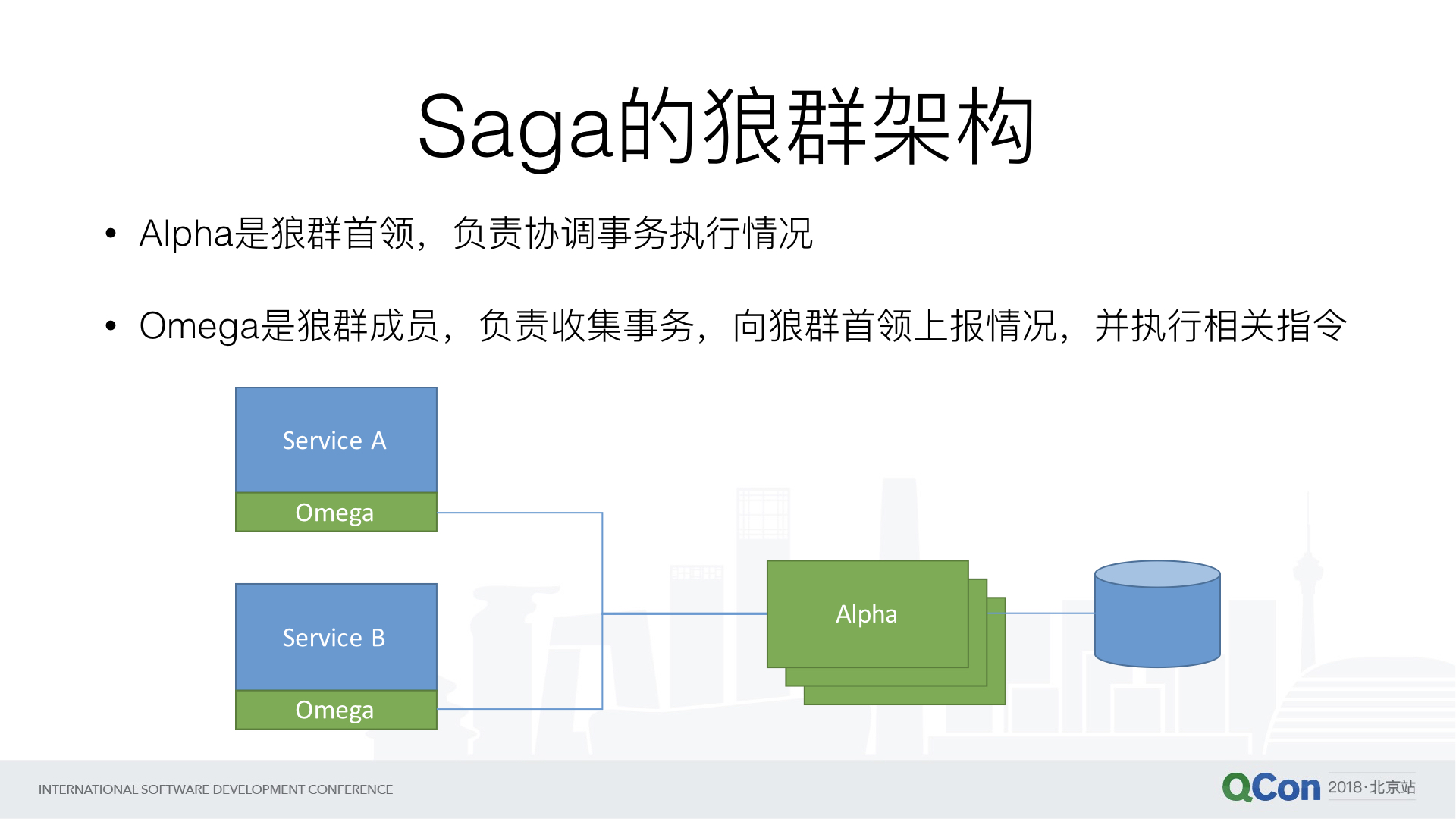Select the bullet text starting with "Alpha是狼群首领"
The image size is (1456, 819).
[x=475, y=234]
